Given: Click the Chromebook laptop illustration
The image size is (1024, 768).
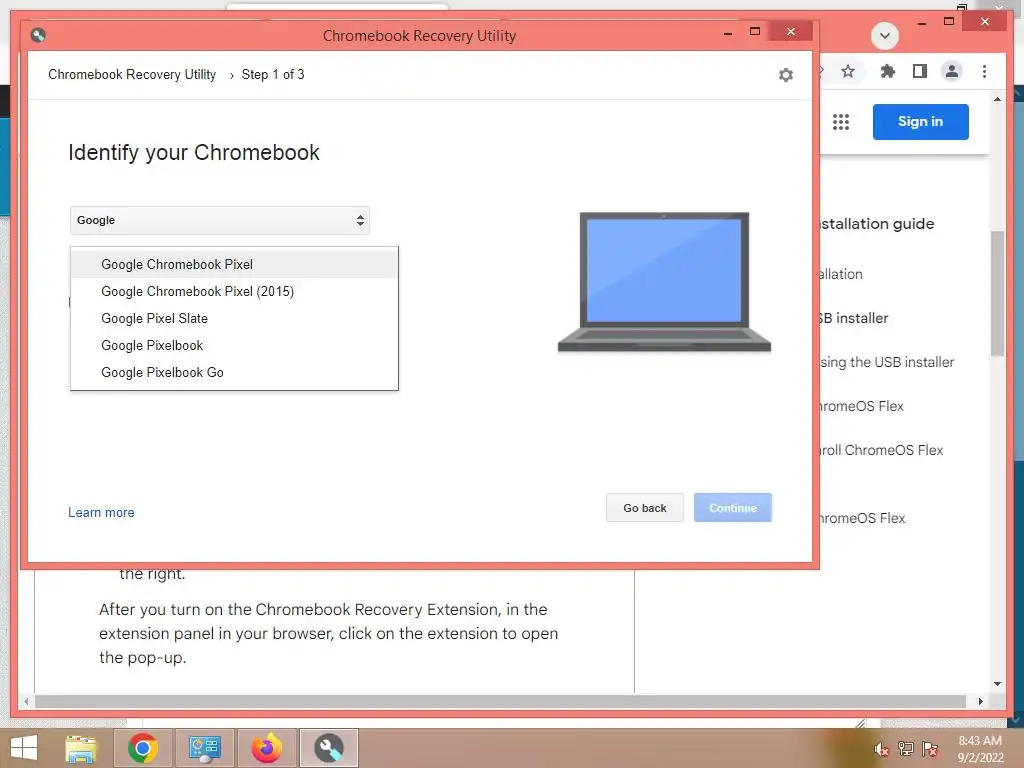Looking at the screenshot, I should 664,282.
